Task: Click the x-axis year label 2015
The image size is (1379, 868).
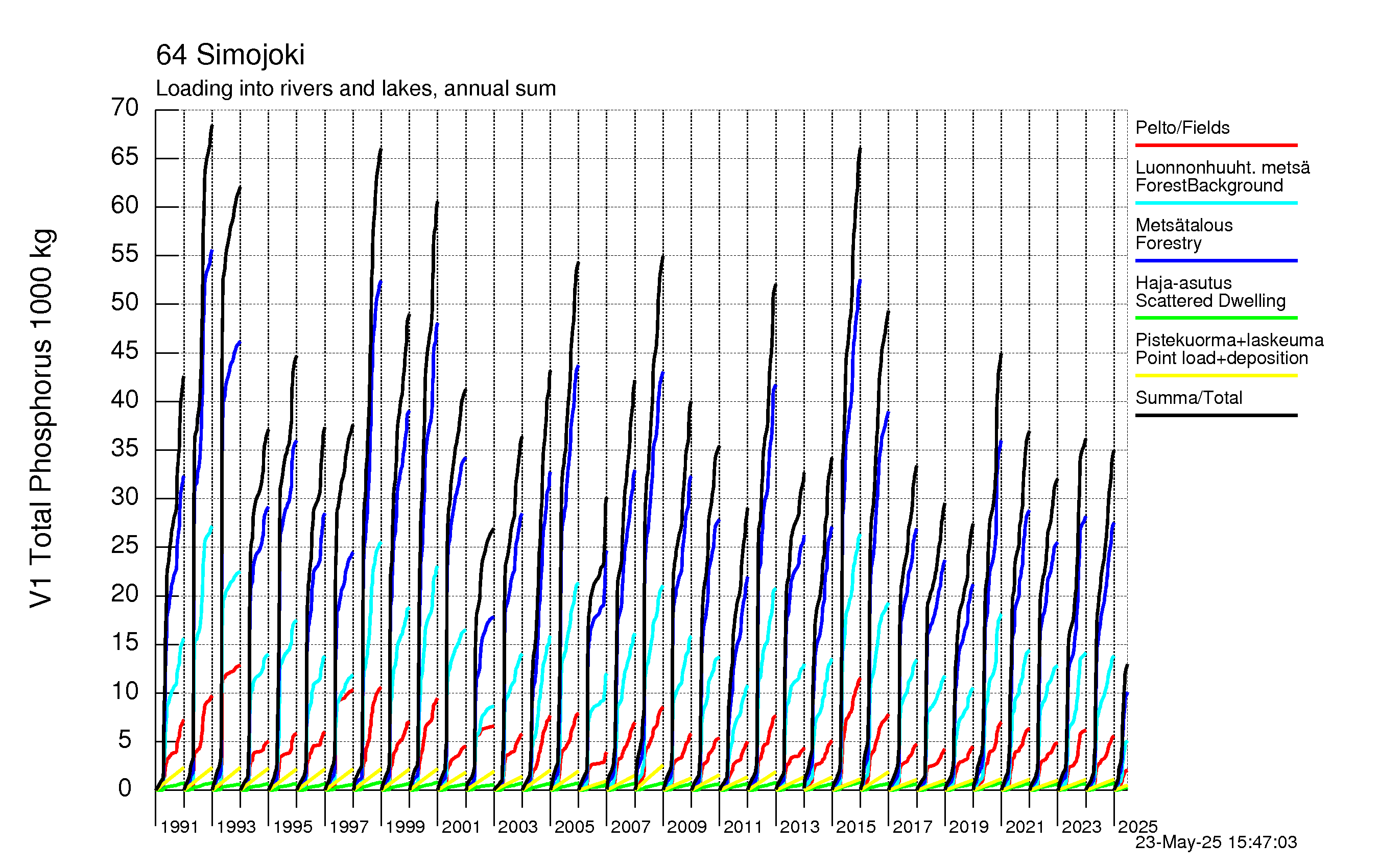Action: pos(856,827)
